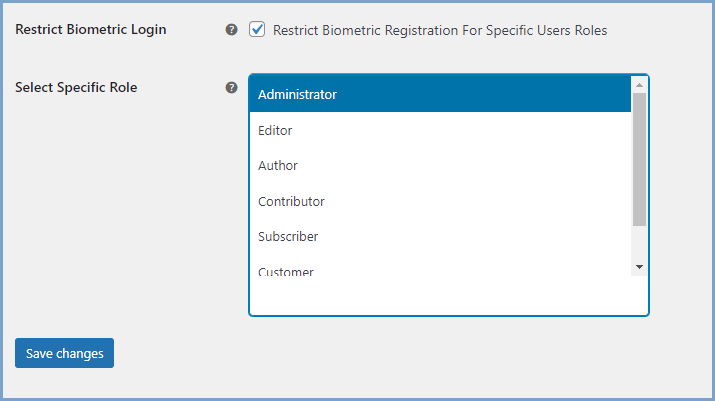Viewport: 715px width, 401px height.
Task: Click the Restrict Biometric Login heading
Action: [91, 30]
